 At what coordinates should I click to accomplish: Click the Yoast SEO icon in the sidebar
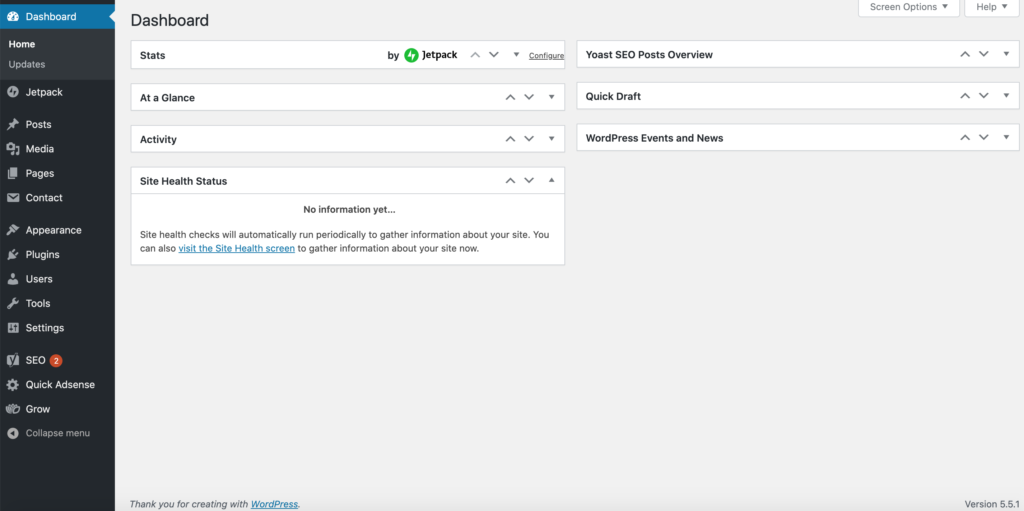(12, 360)
